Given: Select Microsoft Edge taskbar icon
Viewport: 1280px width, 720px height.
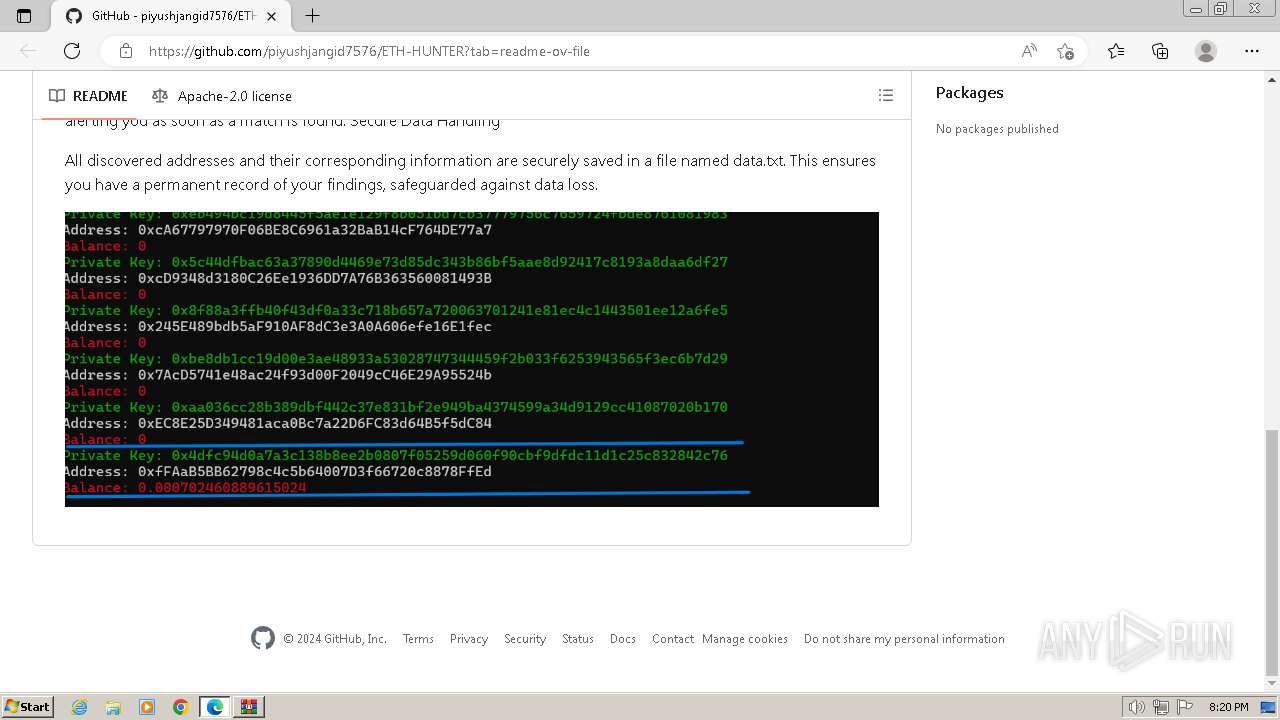Looking at the screenshot, I should (215, 707).
